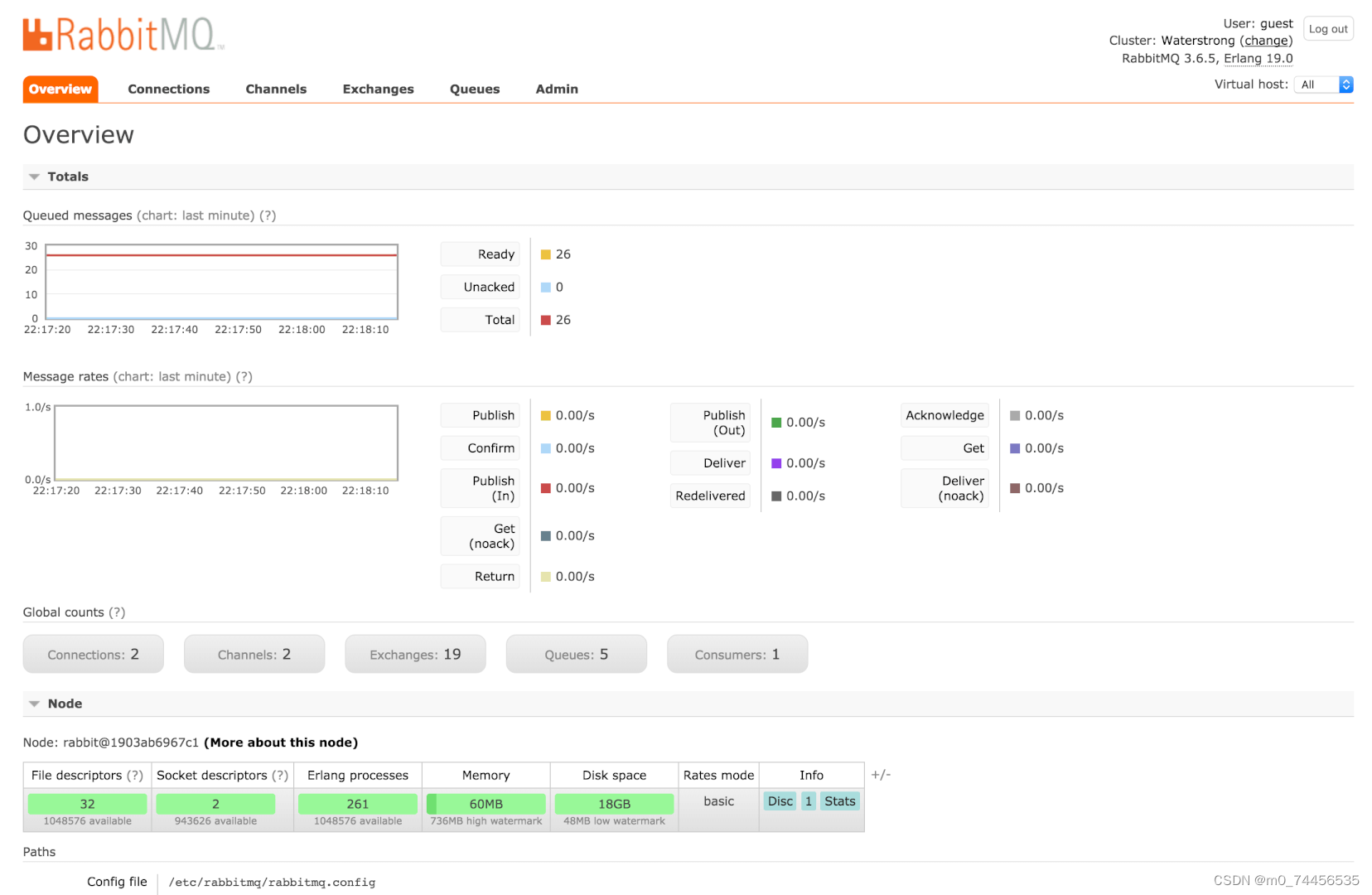Toggle the Unacked series visibility
1372x895 pixels.
click(480, 287)
